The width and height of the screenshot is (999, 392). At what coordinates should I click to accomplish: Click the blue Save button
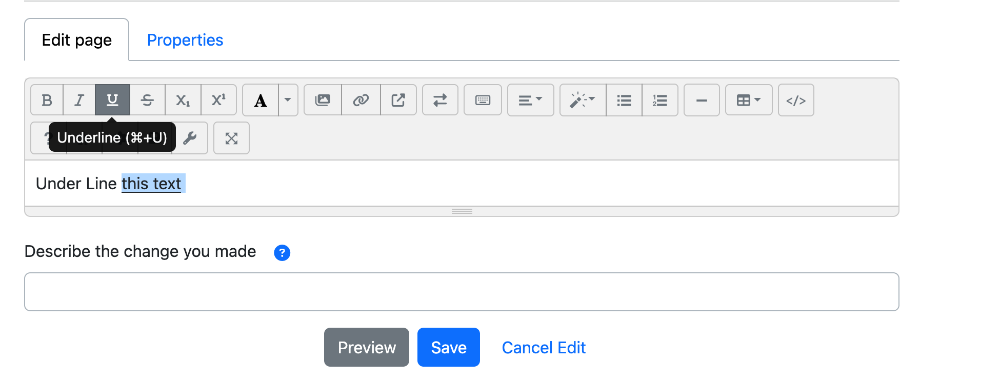[449, 347]
